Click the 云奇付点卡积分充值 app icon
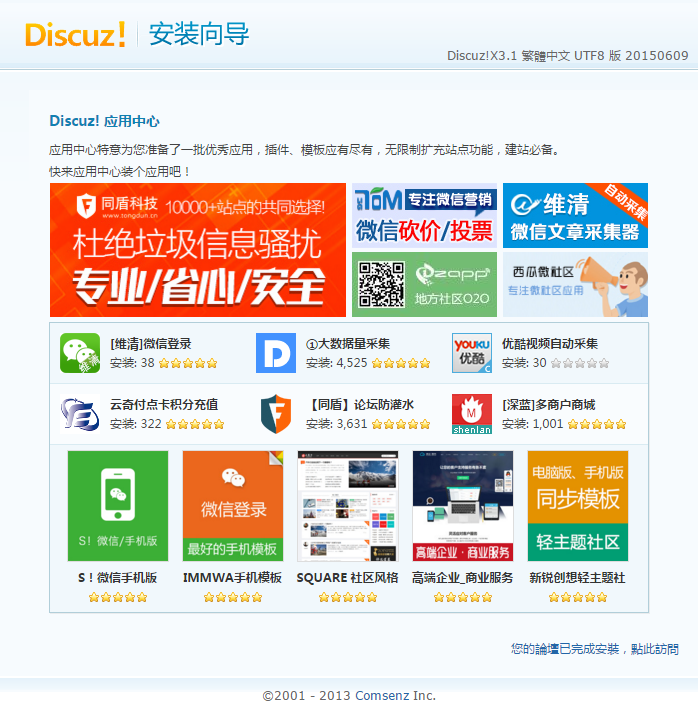This screenshot has height=714, width=698. (80, 414)
